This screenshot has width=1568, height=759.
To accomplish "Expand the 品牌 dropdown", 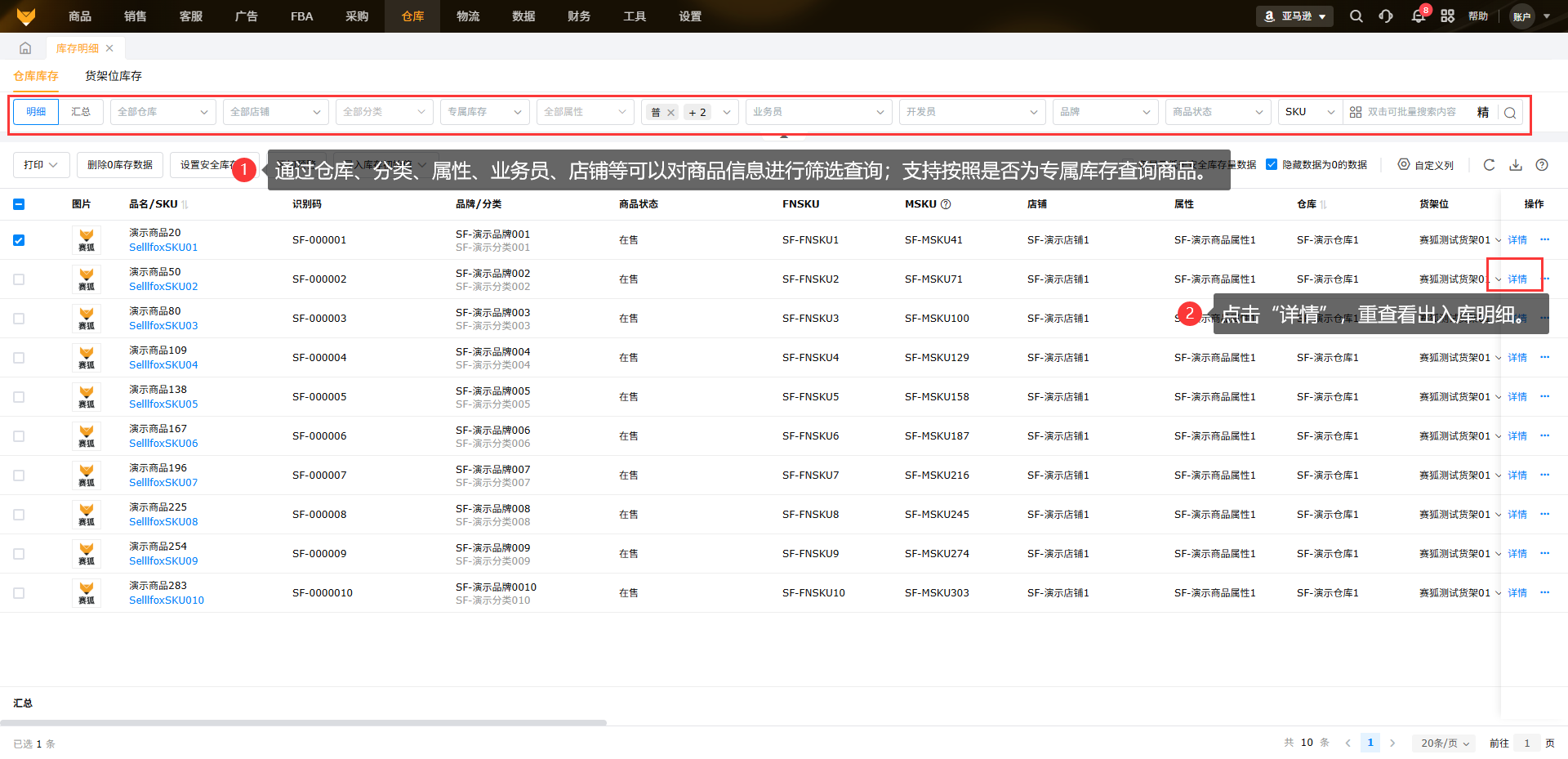I will click(1106, 112).
